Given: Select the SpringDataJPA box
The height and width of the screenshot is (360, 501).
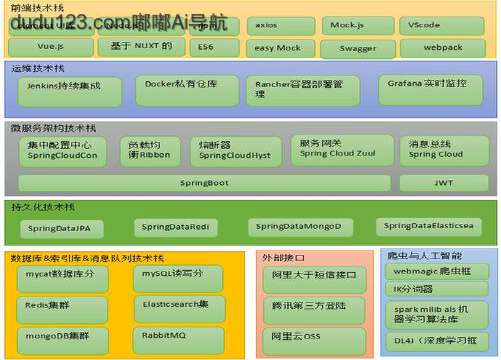Looking at the screenshot, I should (x=62, y=229).
